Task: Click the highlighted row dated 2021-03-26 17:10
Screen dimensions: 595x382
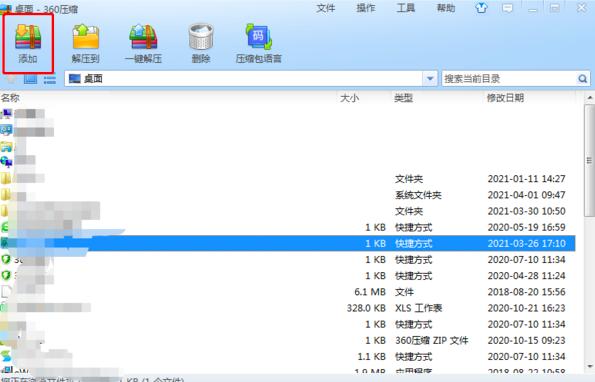Action: [x=288, y=243]
